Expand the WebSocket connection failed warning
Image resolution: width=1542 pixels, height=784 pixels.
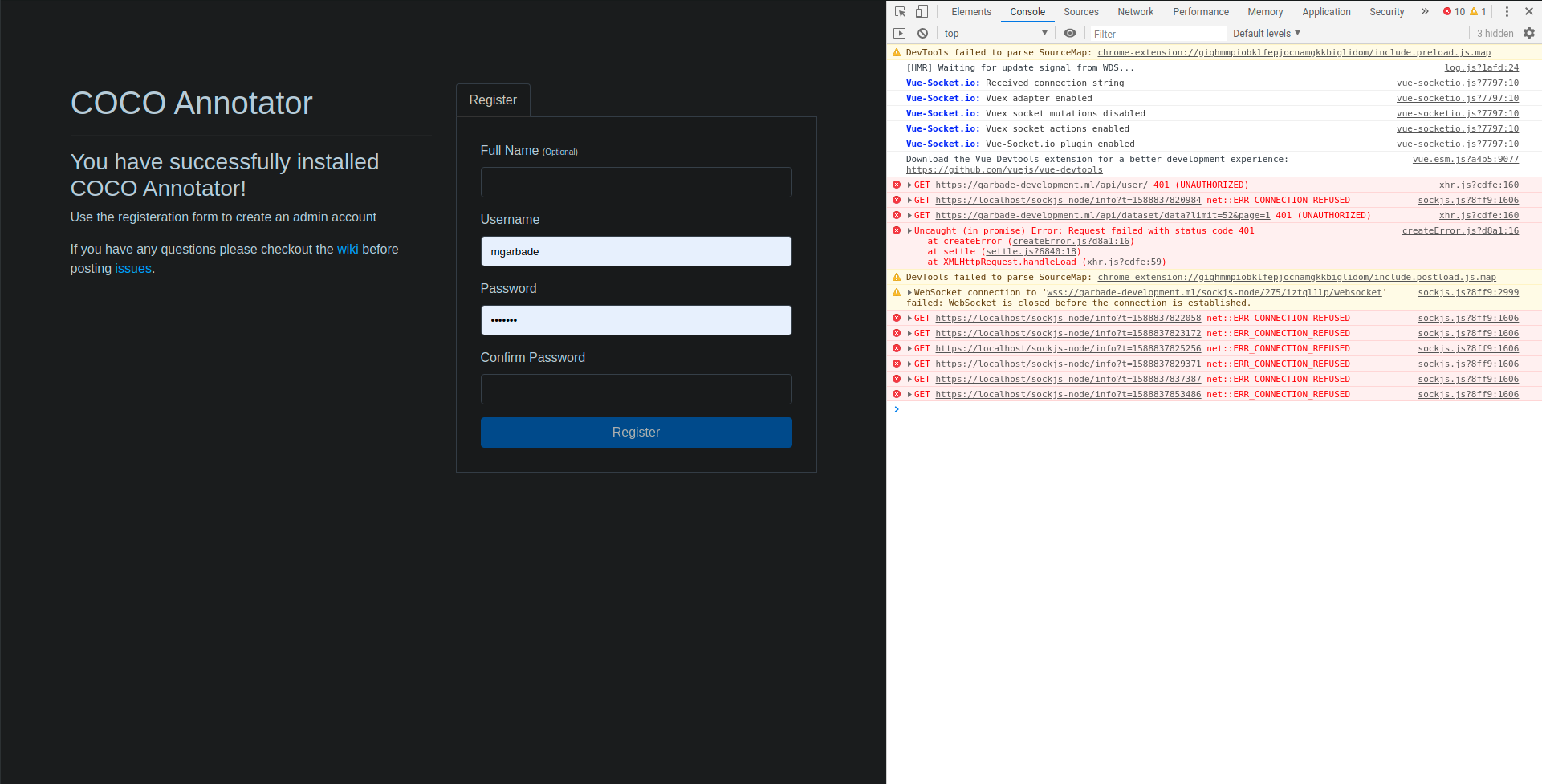tap(908, 292)
